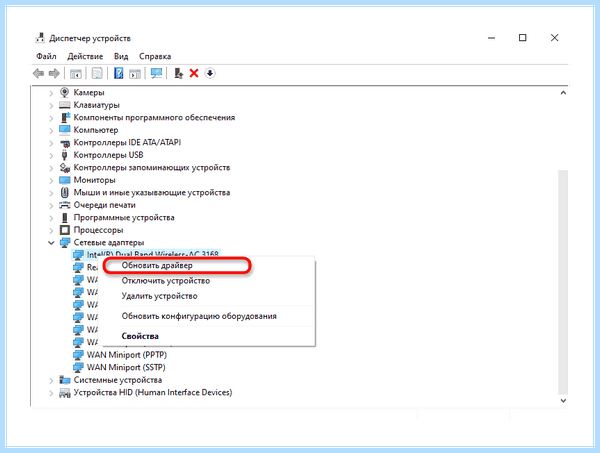Select the Мониторы label

(x=94, y=180)
